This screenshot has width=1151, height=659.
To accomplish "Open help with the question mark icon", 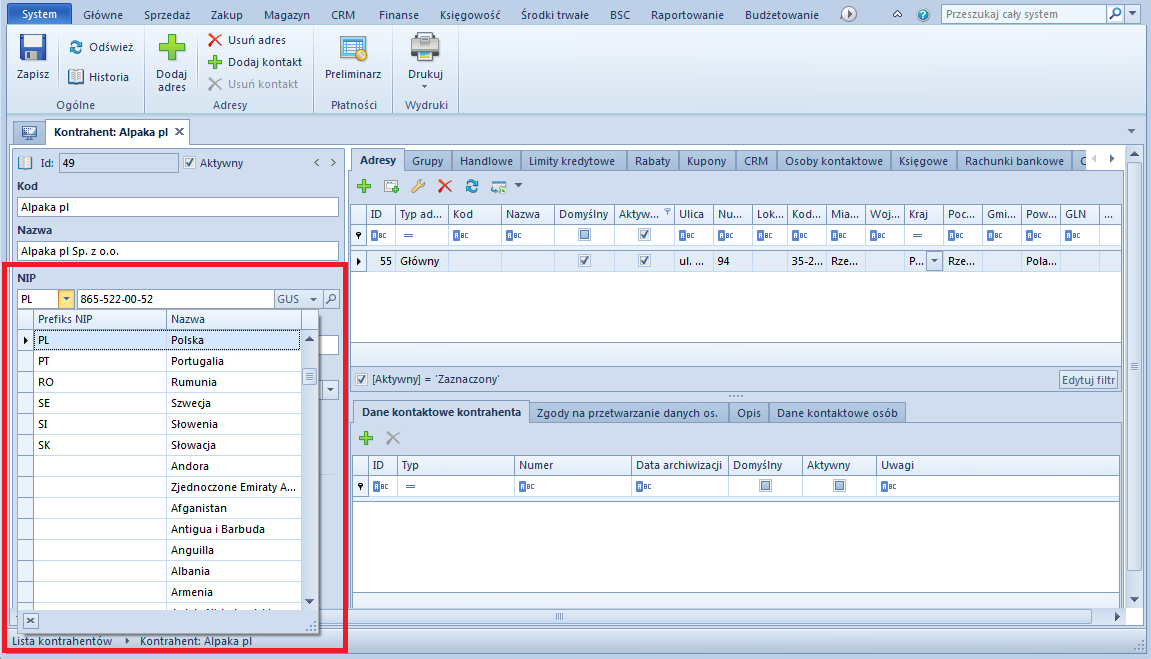I will tap(923, 15).
